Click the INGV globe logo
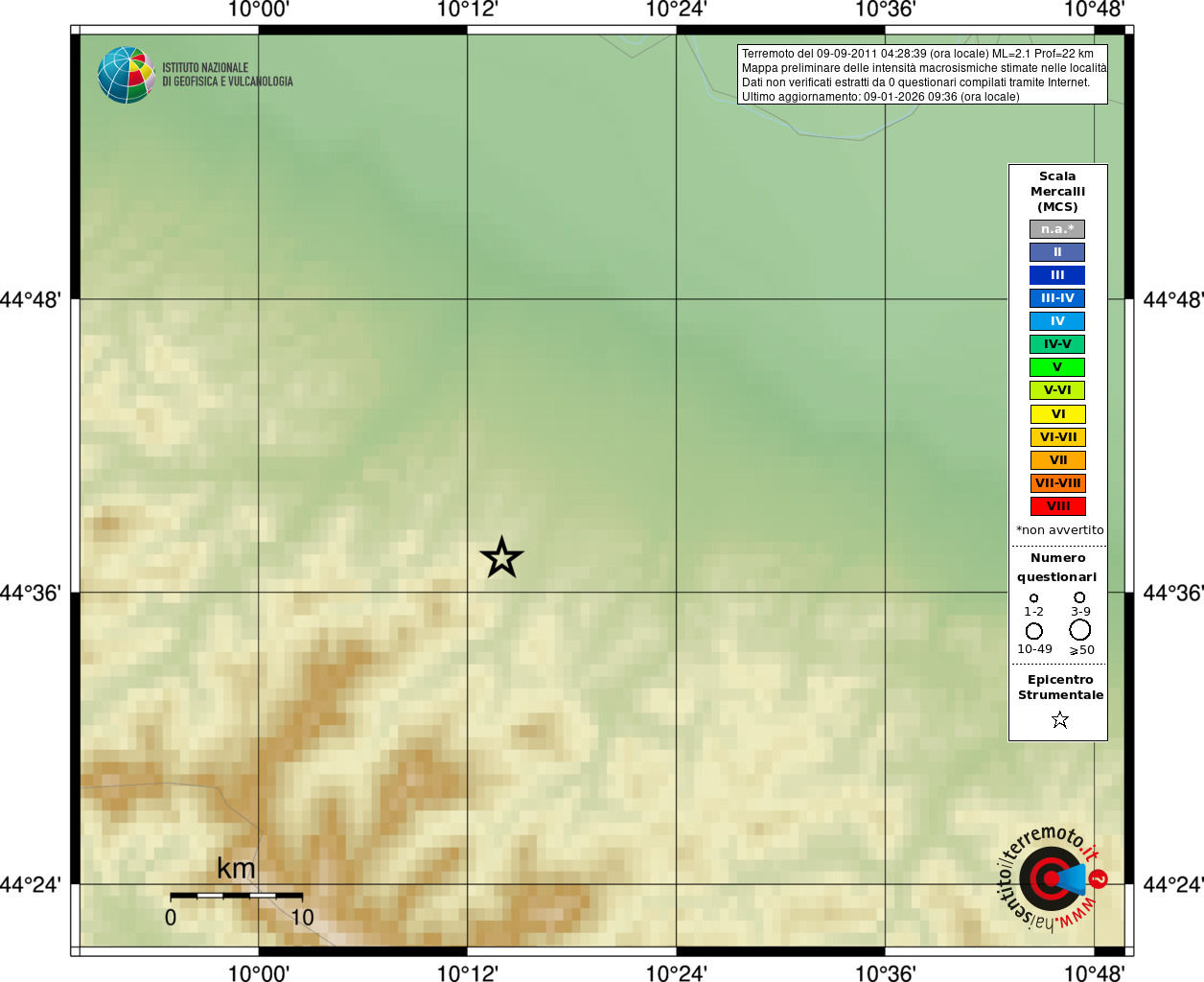 (126, 75)
